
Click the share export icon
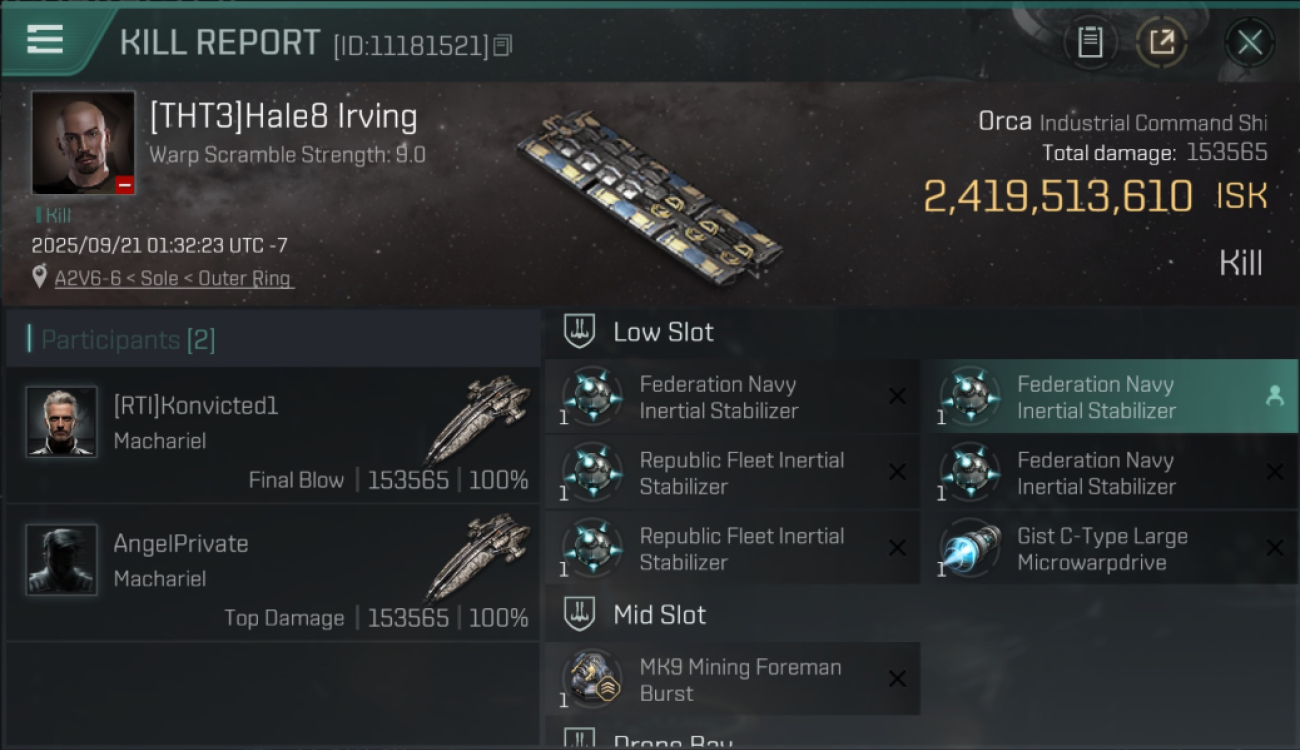[1161, 43]
